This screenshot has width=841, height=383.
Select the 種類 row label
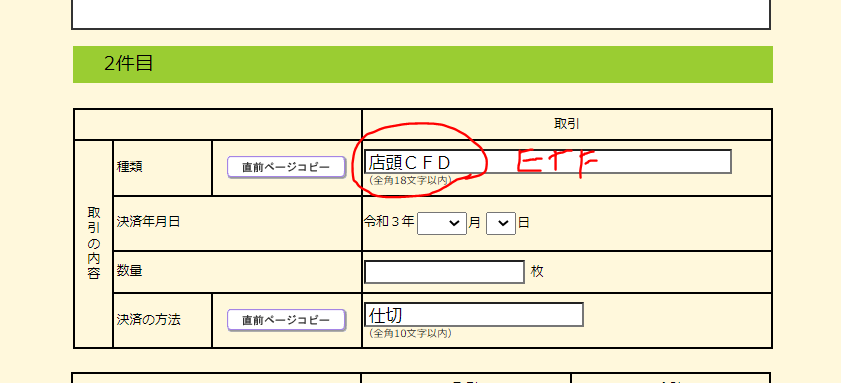(130, 167)
